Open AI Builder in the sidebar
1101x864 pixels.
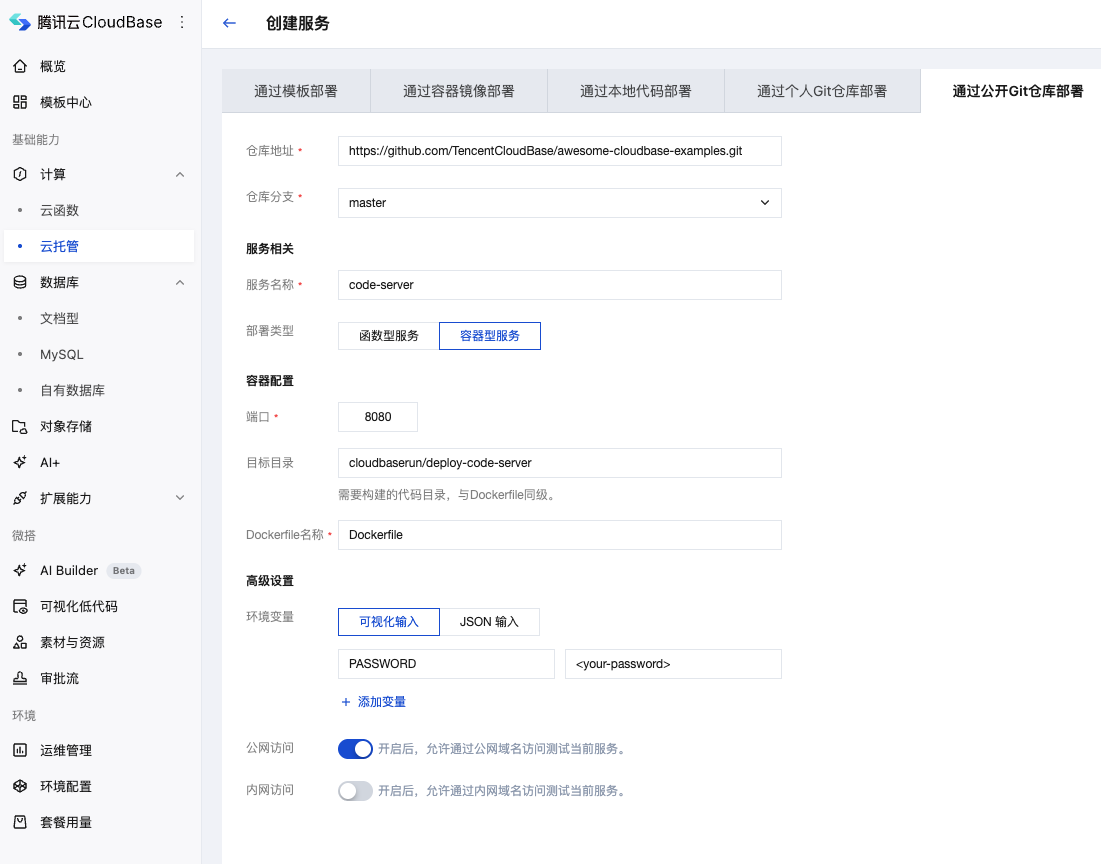click(75, 570)
